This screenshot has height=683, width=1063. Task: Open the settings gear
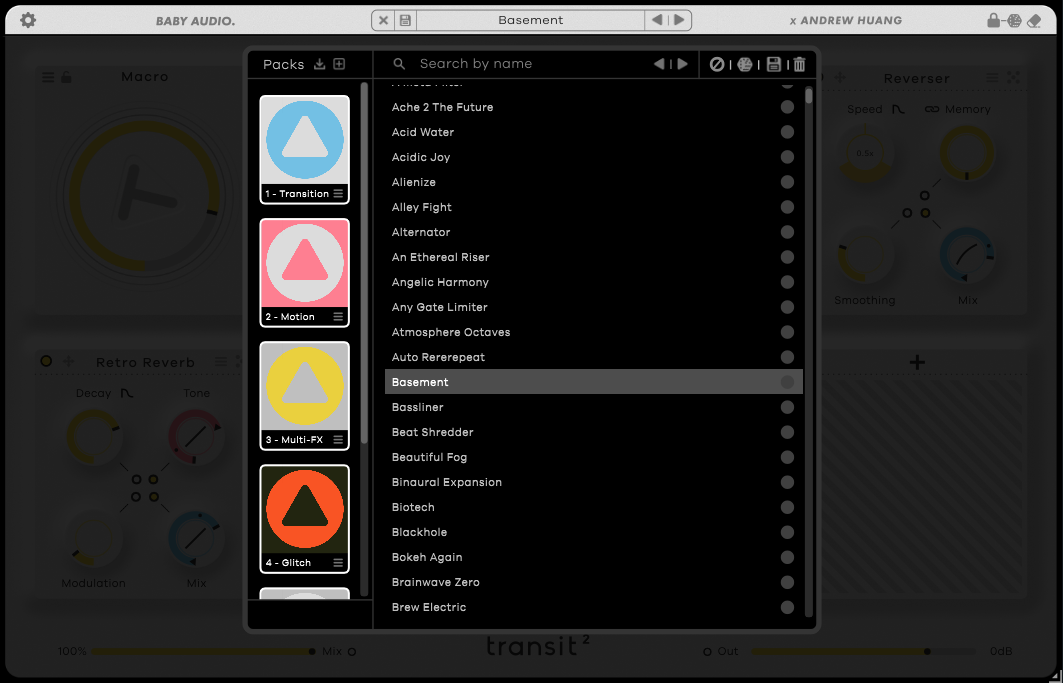click(x=28, y=20)
